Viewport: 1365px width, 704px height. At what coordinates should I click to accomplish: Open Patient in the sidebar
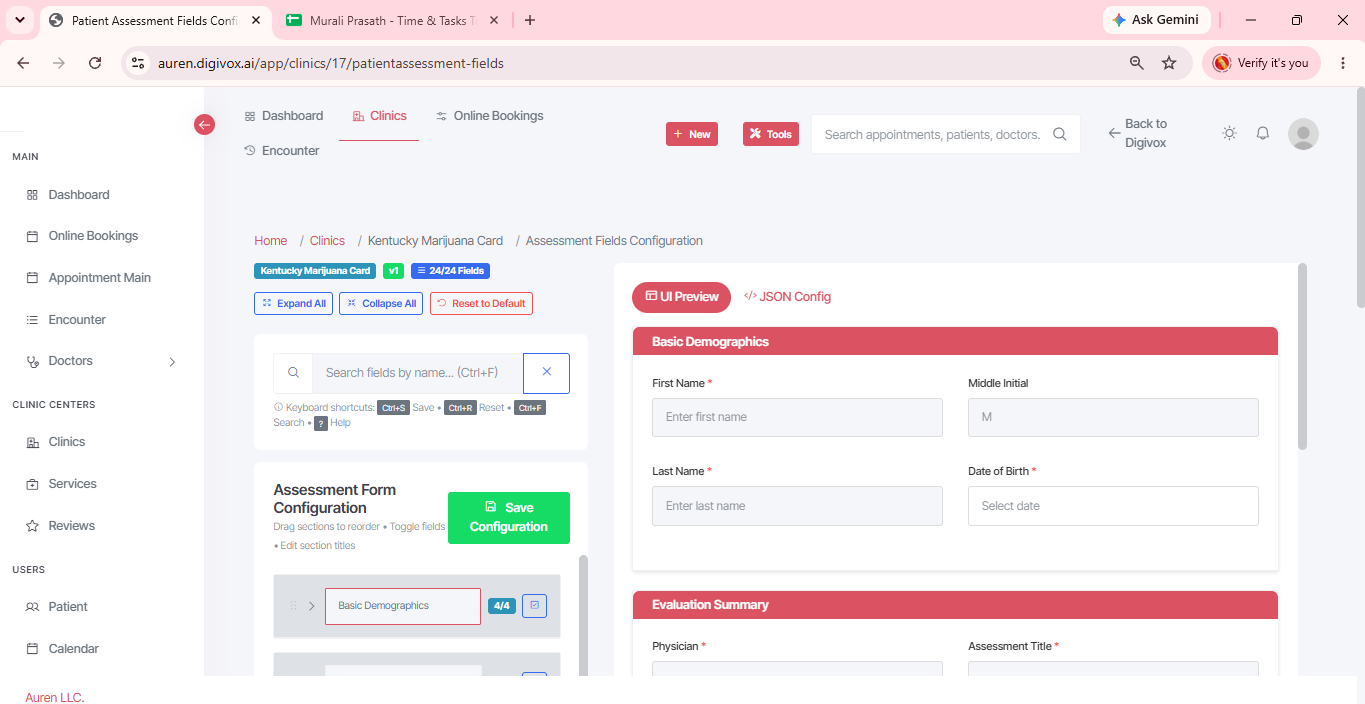click(x=68, y=607)
